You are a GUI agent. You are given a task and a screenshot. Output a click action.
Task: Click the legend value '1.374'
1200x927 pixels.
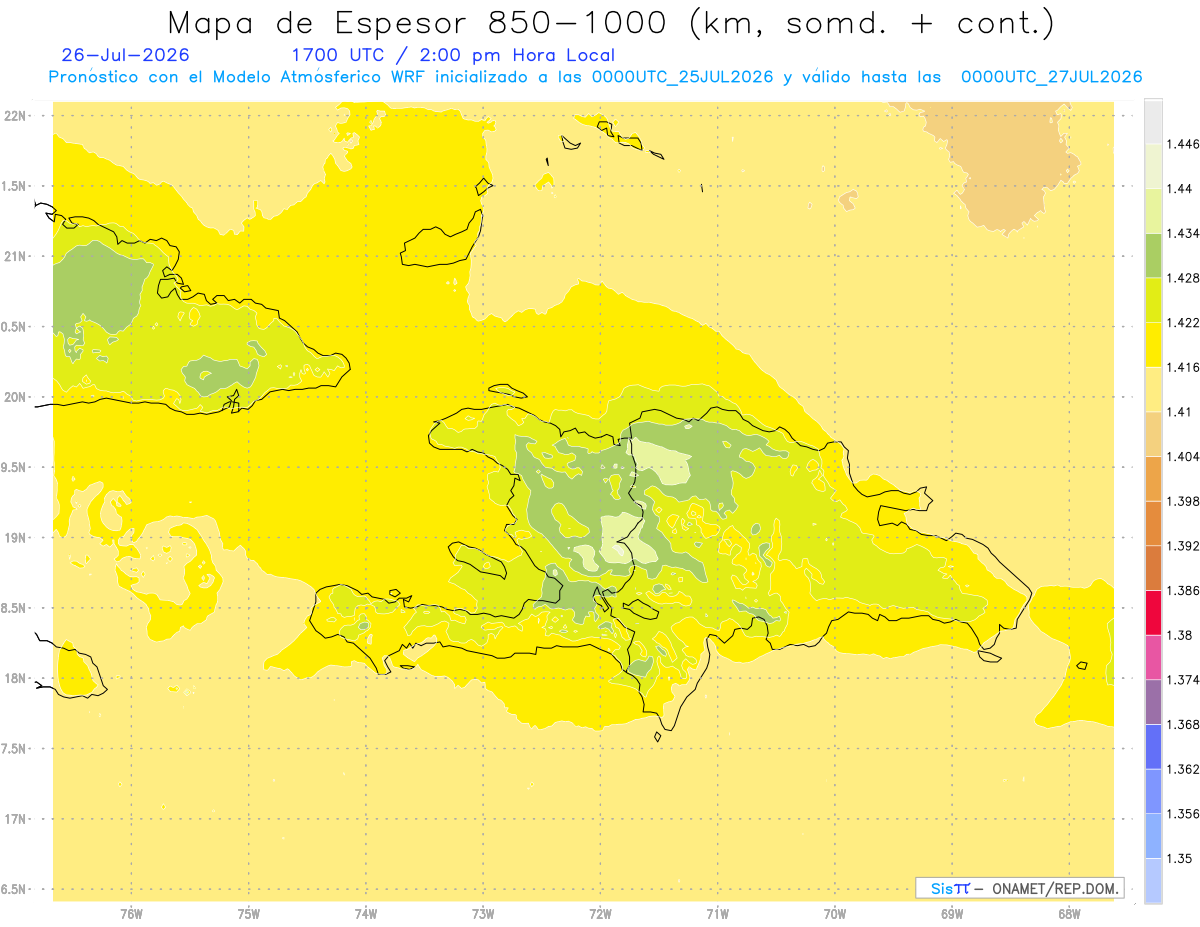click(1183, 679)
